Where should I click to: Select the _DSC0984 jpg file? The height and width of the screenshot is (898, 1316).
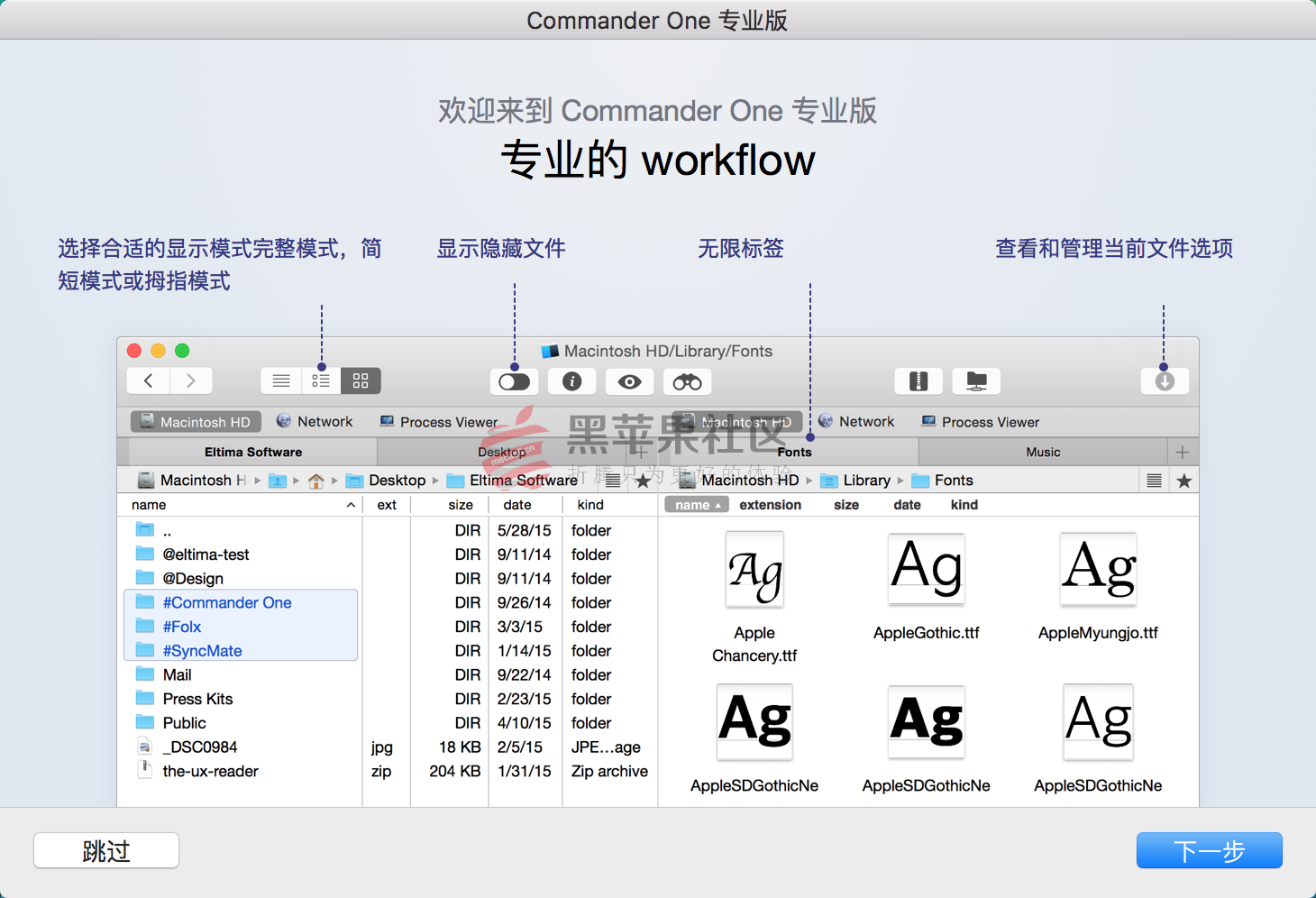[388, 747]
